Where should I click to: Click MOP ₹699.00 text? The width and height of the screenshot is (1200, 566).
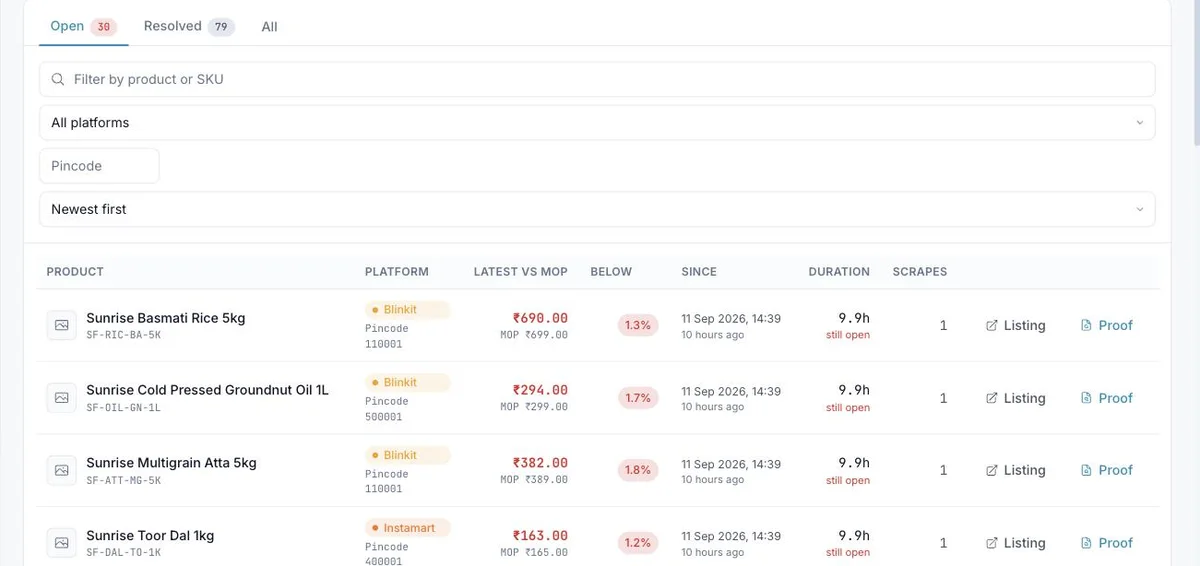point(534,335)
